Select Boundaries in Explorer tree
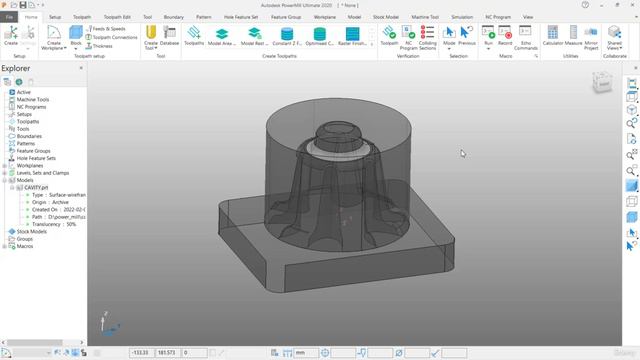Image resolution: width=640 pixels, height=360 pixels. (x=29, y=136)
